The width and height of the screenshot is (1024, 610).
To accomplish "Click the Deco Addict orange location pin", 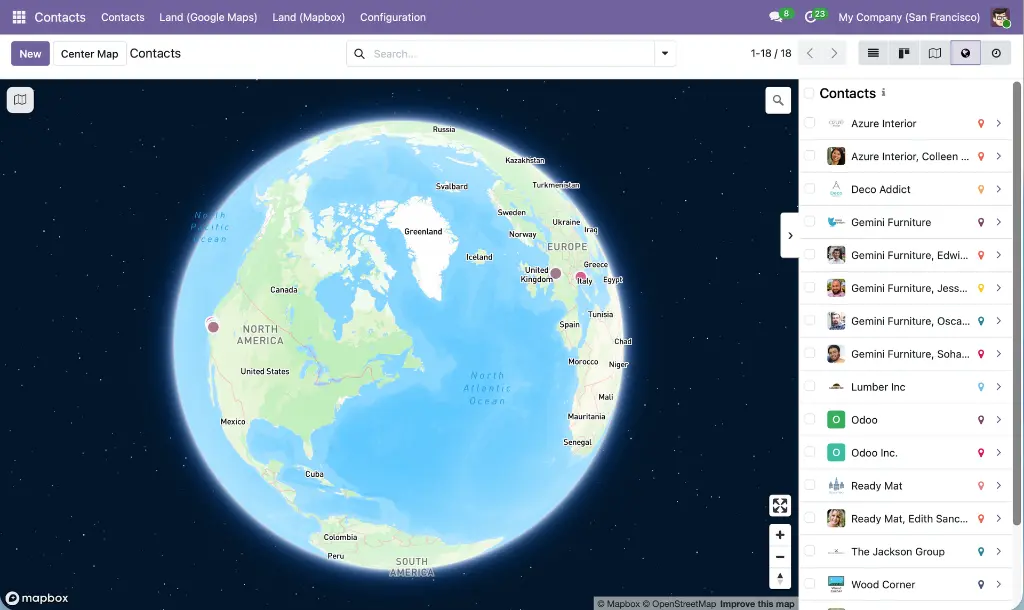I will [x=980, y=189].
